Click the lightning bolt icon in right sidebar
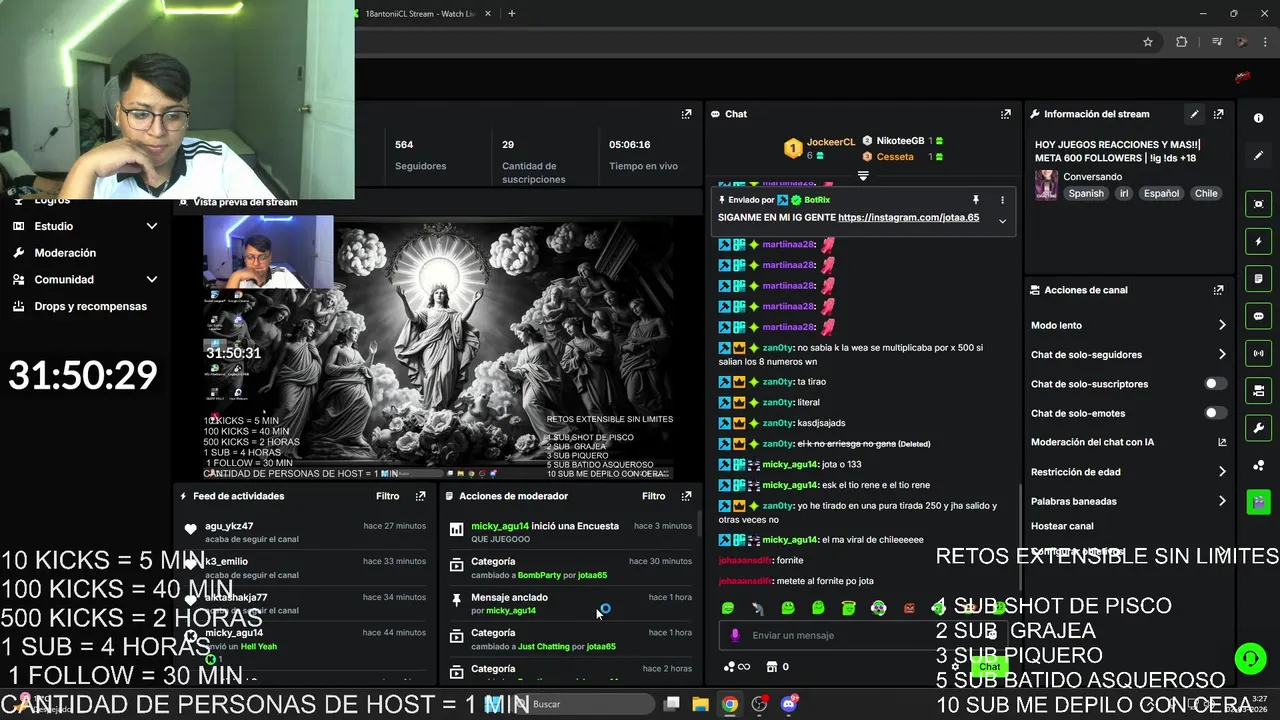 [1258, 242]
